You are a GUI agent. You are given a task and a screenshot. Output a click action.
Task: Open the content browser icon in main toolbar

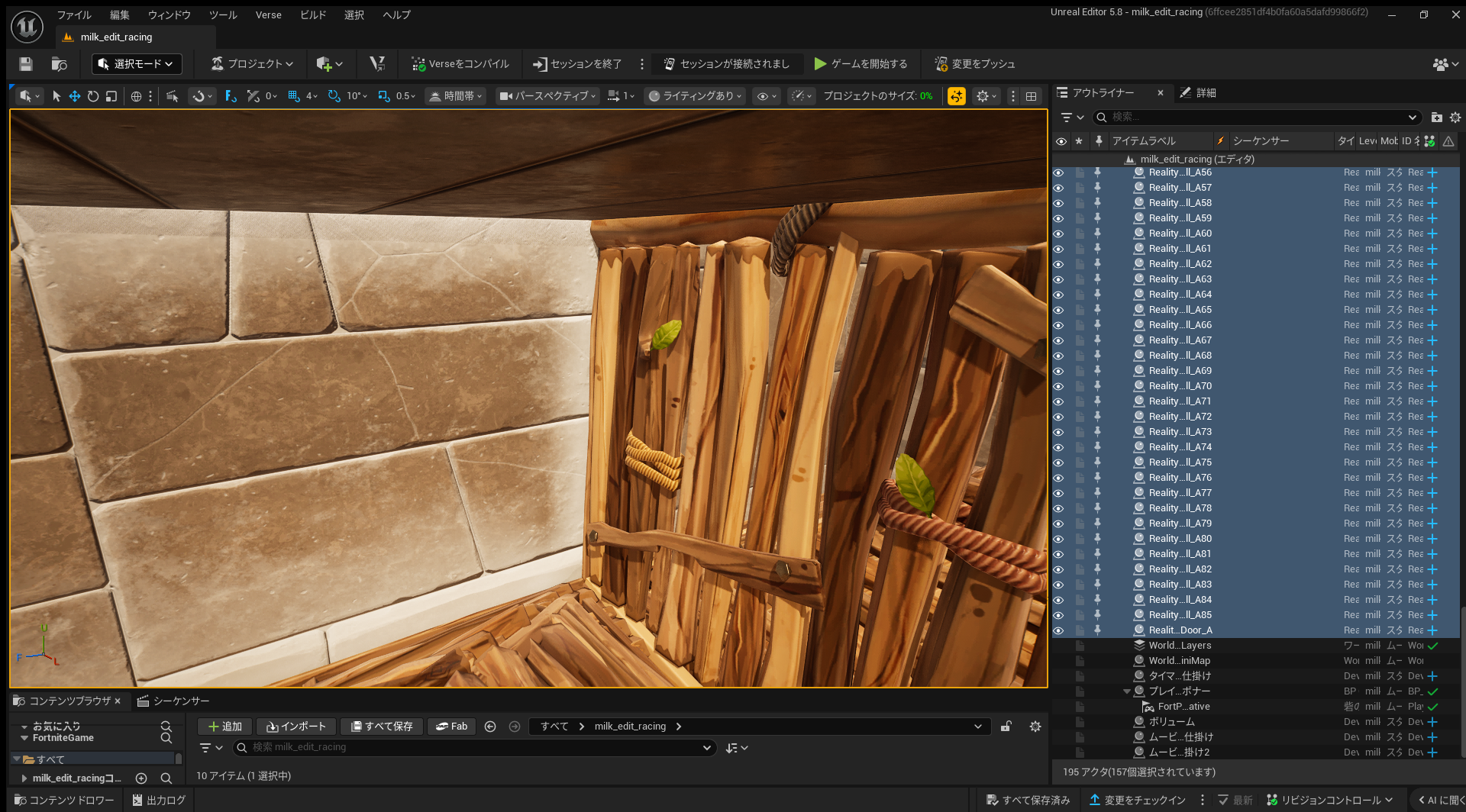59,64
